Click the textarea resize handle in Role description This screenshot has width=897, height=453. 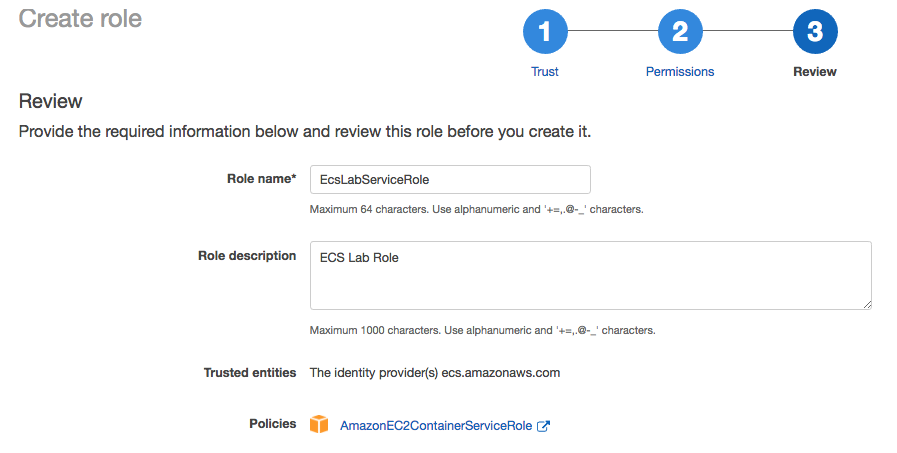click(x=867, y=305)
